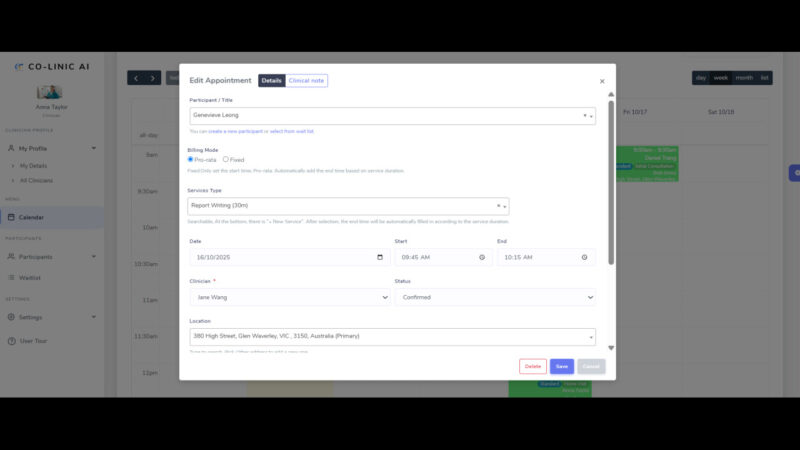Go to next calendar period arrow
Screen dimensions: 800x450
(153, 78)
